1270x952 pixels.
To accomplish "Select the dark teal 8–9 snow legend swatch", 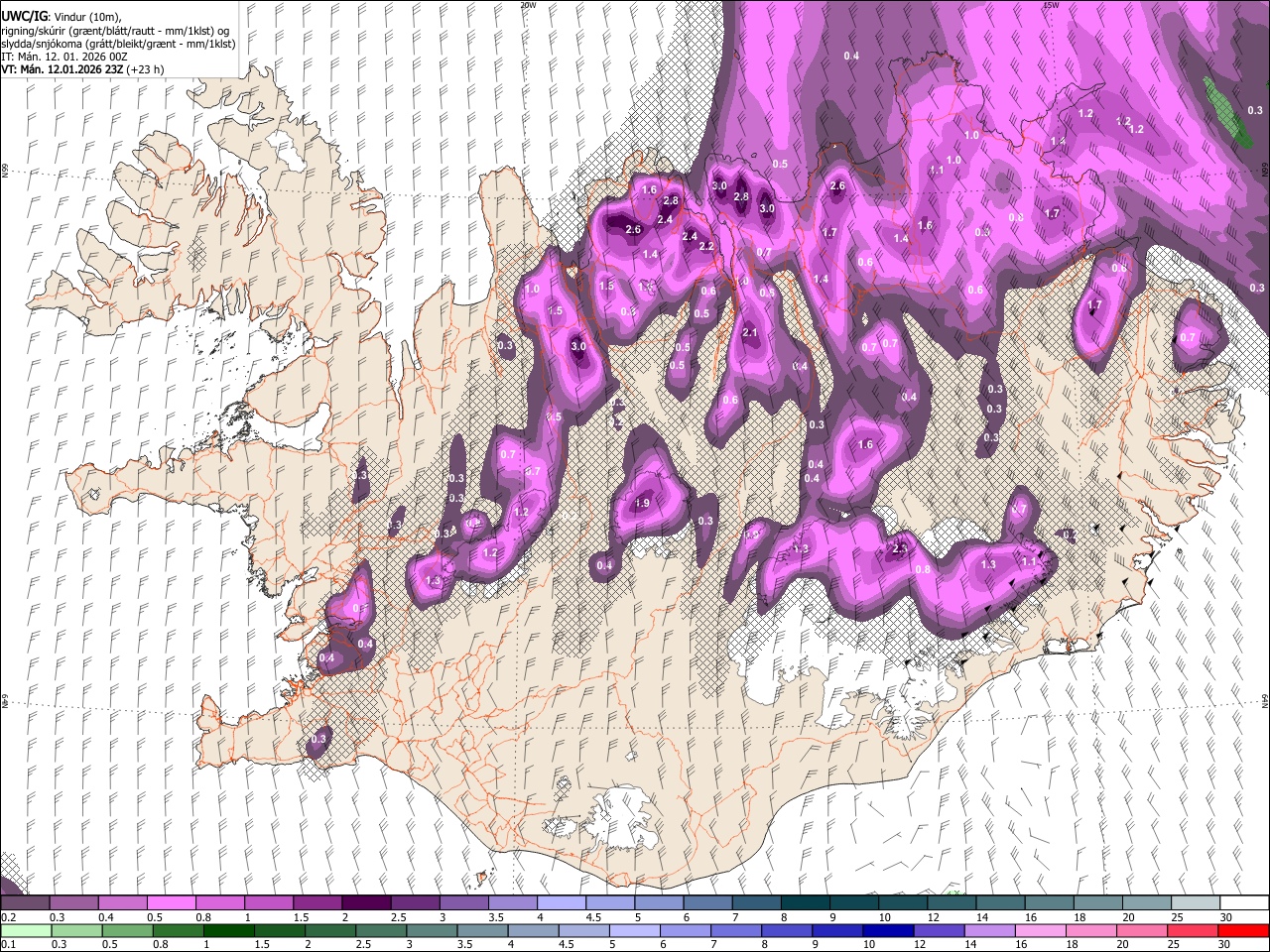I will (x=805, y=902).
